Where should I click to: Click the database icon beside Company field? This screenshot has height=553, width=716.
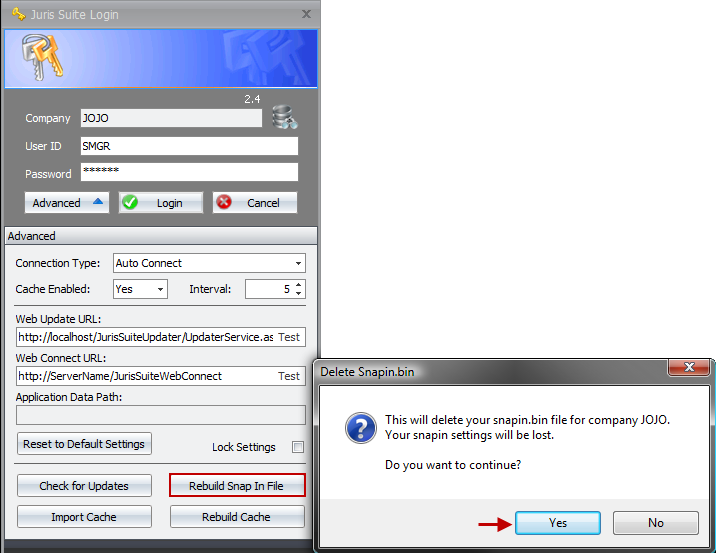coord(284,118)
